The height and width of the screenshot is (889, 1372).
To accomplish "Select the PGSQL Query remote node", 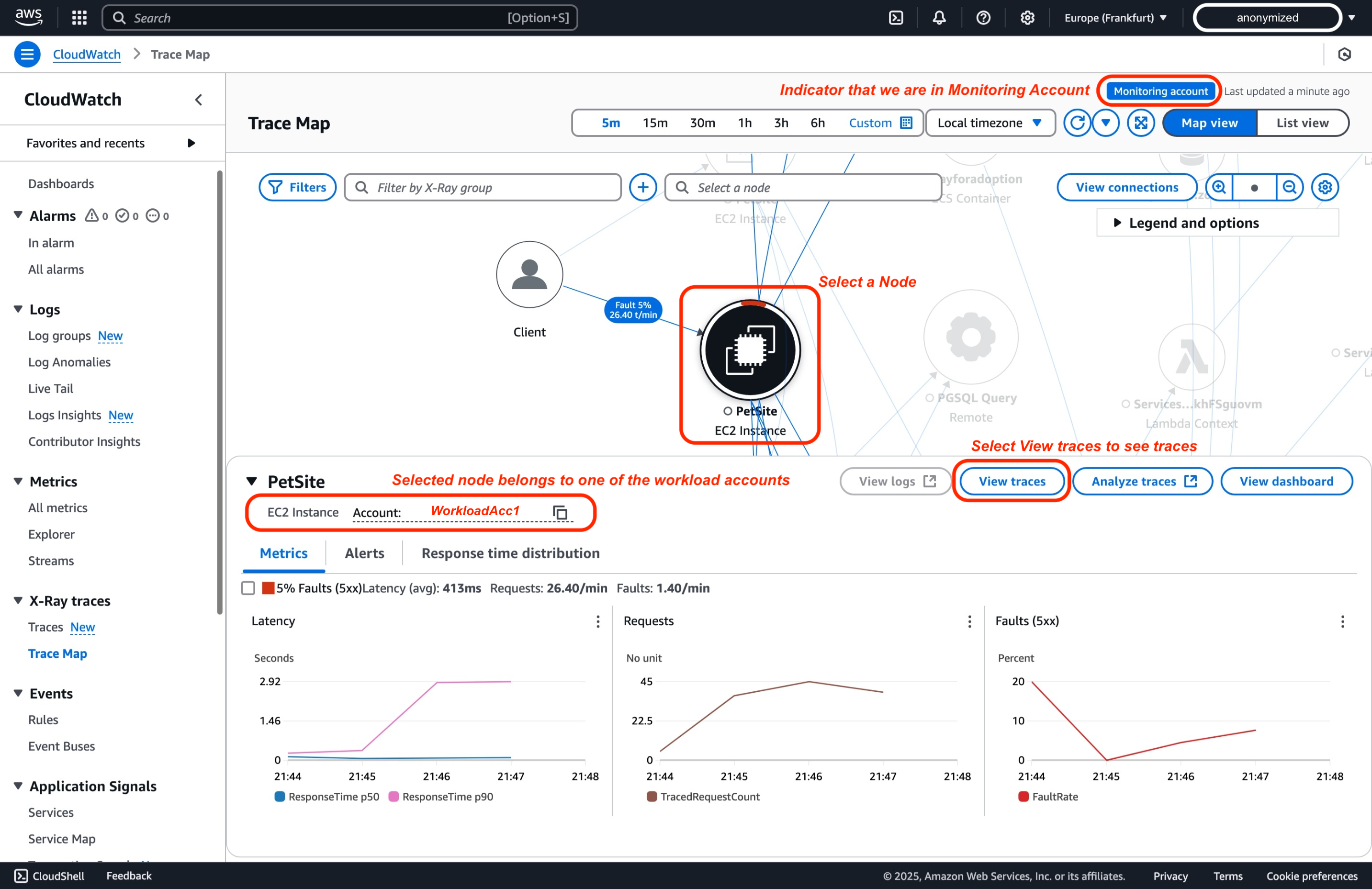I will coord(971,337).
